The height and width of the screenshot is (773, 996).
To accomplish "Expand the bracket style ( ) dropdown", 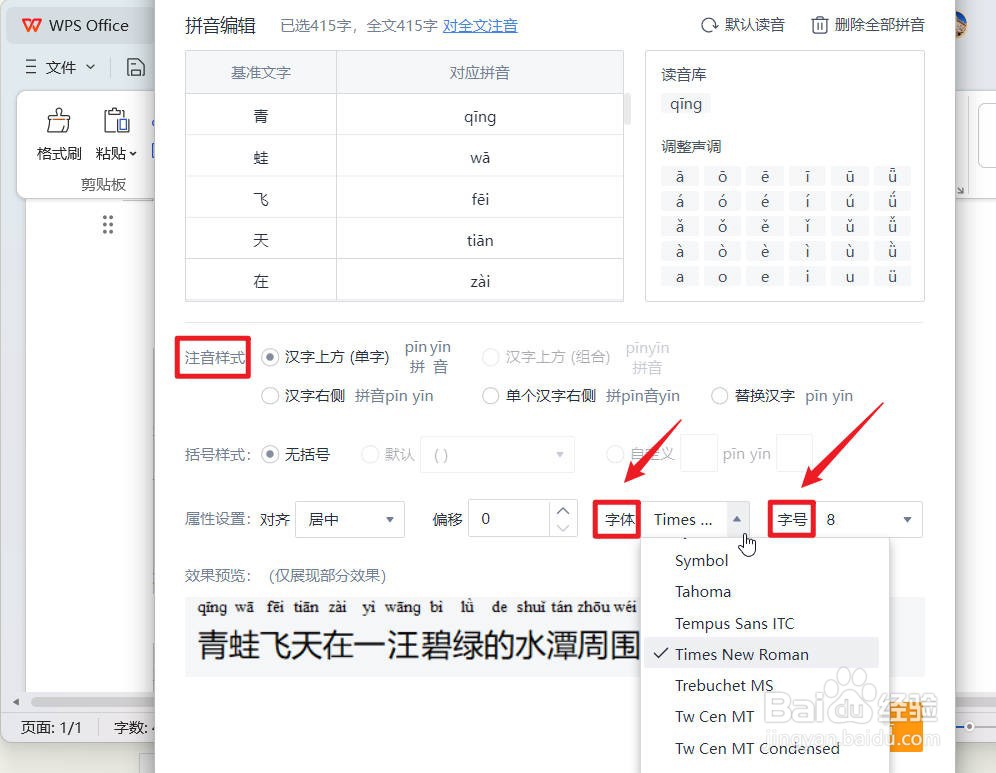I will 497,454.
